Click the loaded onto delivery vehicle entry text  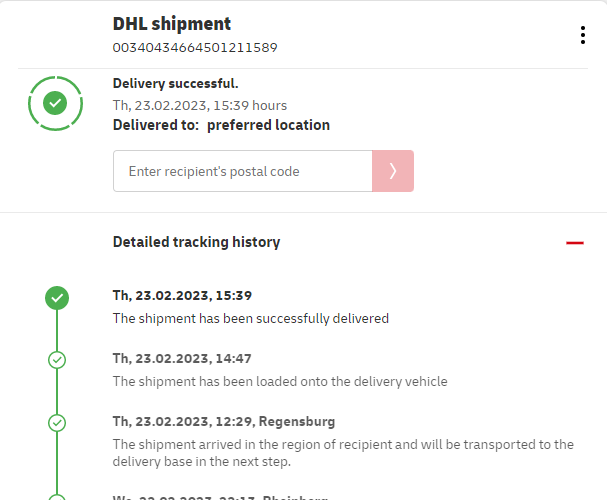click(x=280, y=381)
